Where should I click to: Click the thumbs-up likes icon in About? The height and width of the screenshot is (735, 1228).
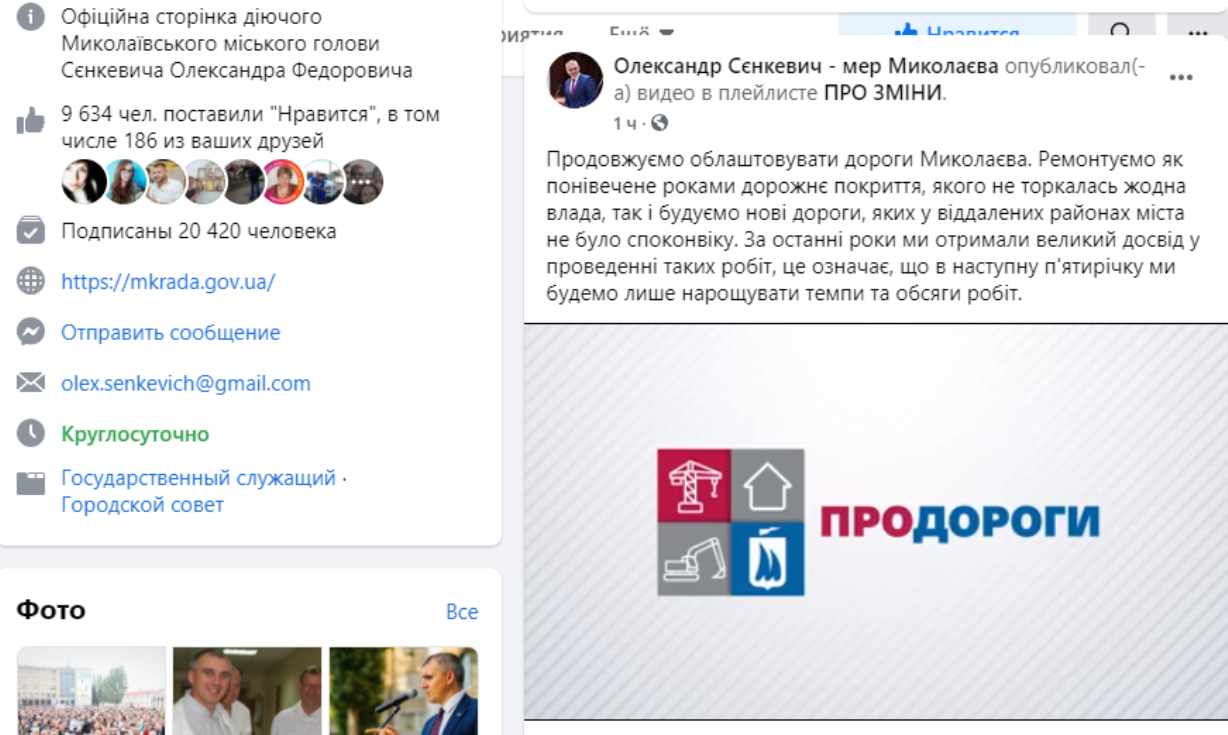pyautogui.click(x=31, y=122)
